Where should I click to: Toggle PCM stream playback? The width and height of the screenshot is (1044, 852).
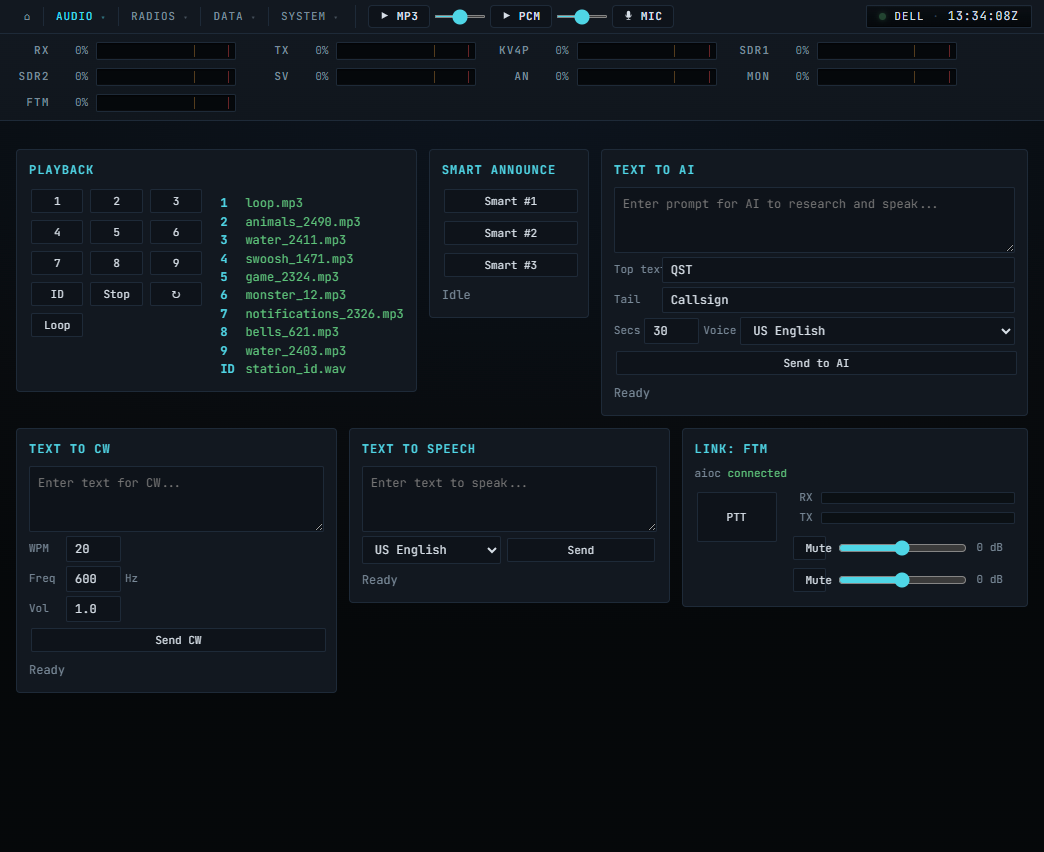521,16
